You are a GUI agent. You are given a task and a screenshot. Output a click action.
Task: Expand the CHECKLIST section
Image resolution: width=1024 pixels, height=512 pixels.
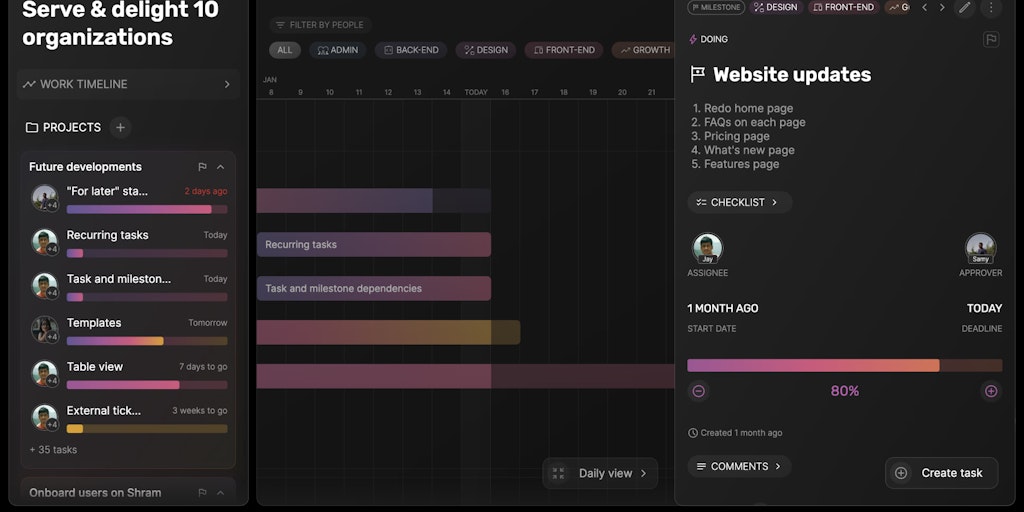(739, 202)
